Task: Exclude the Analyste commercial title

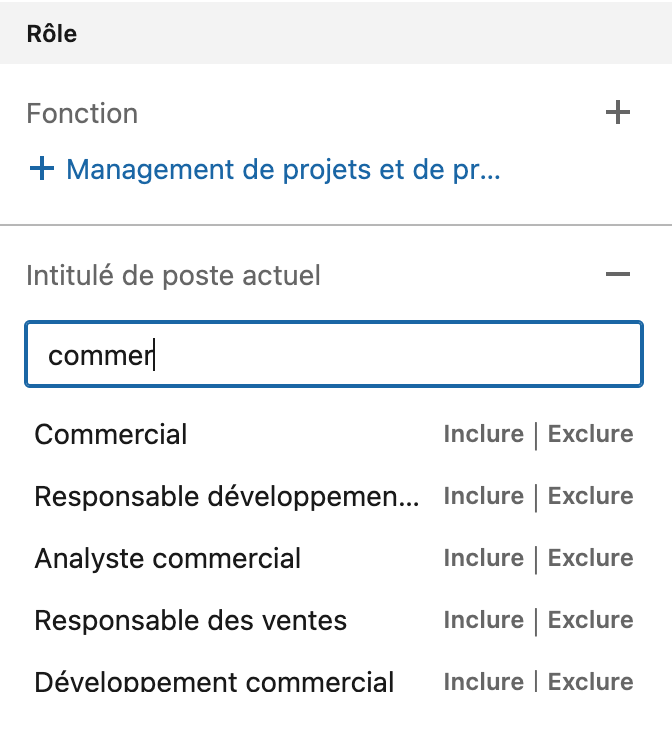Action: [590, 558]
